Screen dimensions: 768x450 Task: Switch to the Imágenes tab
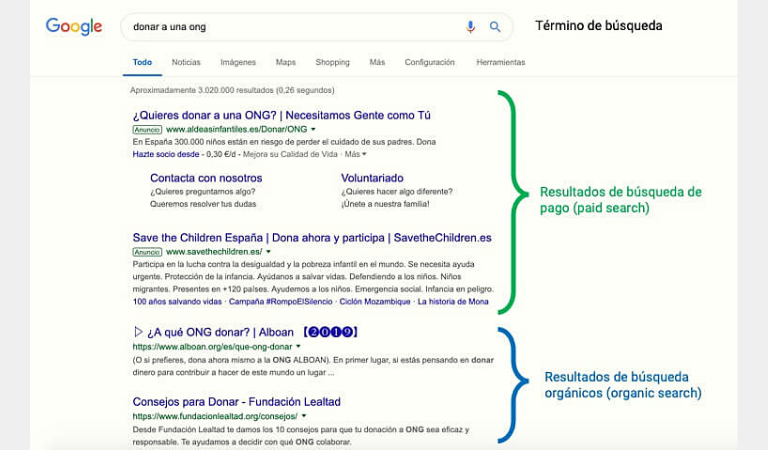point(238,62)
